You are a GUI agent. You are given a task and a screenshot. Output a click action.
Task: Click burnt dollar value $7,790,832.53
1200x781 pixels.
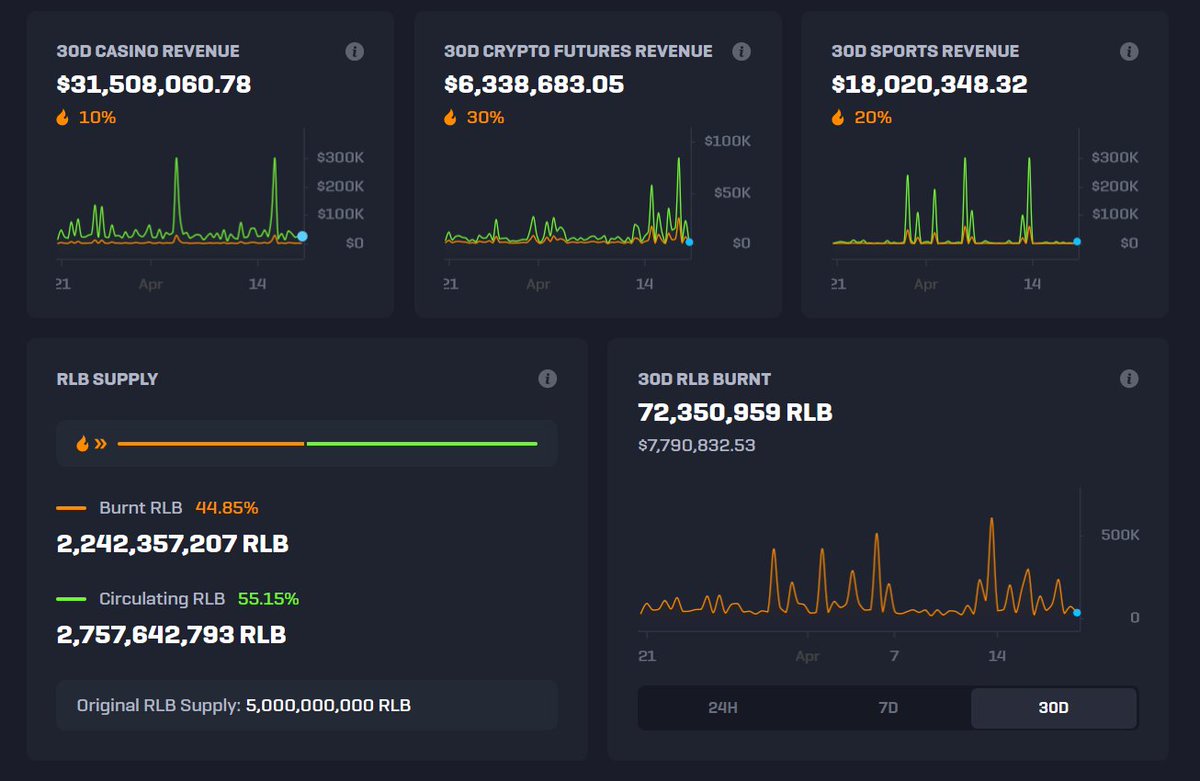pyautogui.click(x=697, y=445)
